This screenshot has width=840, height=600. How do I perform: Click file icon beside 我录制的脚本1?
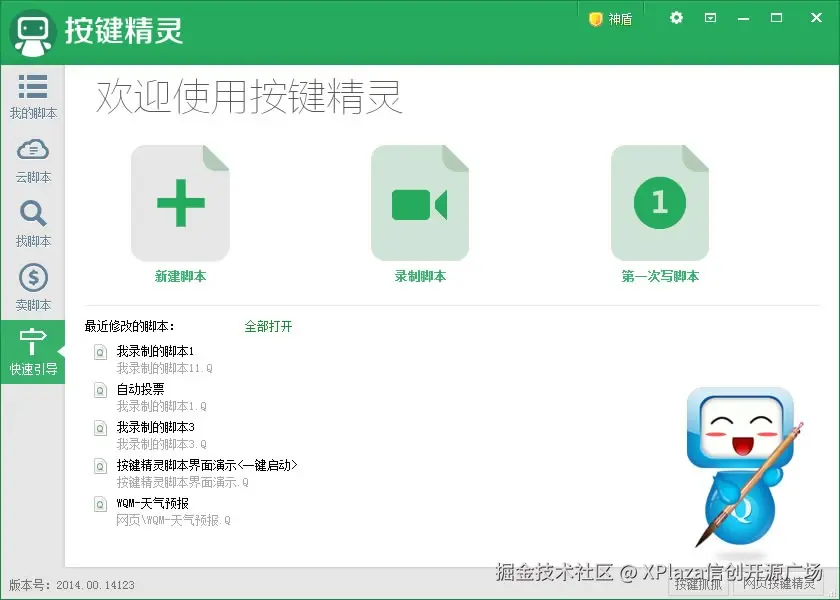point(100,352)
